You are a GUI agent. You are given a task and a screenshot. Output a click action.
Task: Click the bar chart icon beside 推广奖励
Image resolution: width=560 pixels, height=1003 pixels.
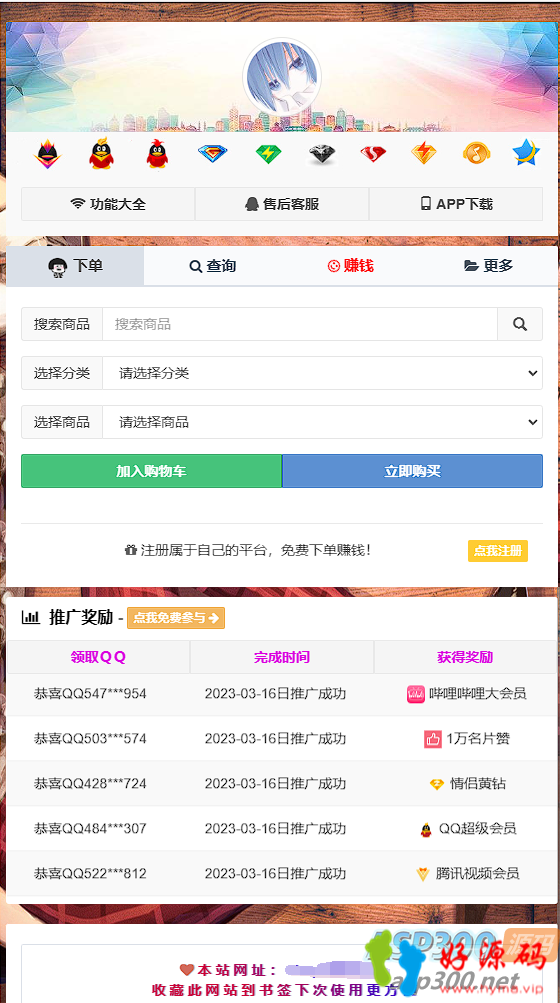[31, 617]
